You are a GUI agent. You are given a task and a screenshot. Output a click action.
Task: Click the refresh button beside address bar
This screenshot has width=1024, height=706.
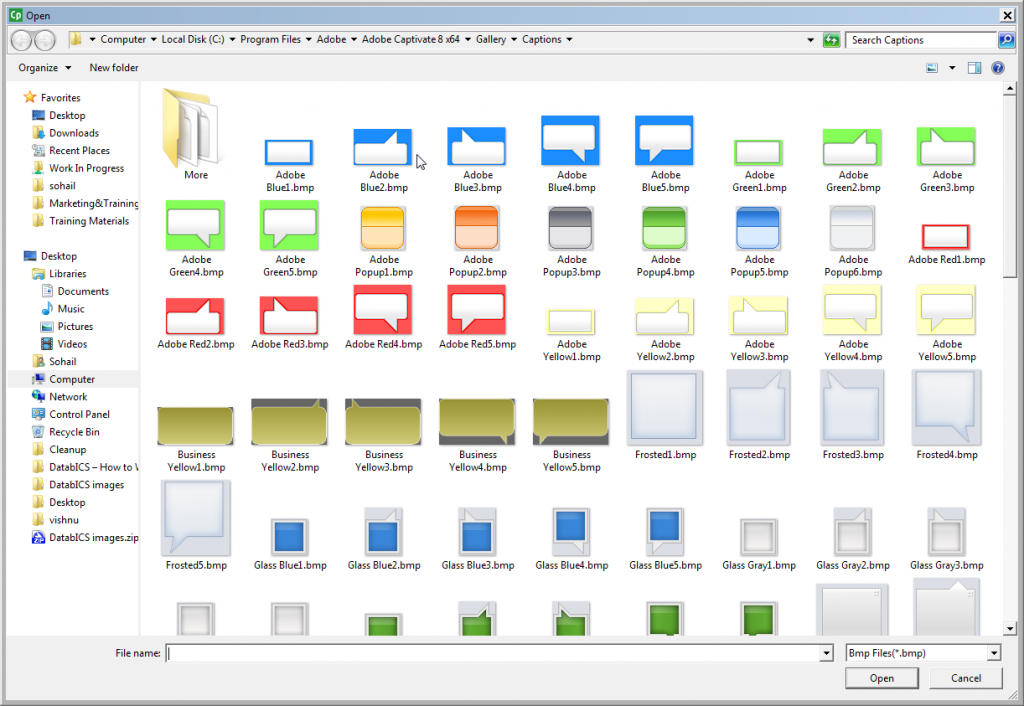click(x=831, y=40)
